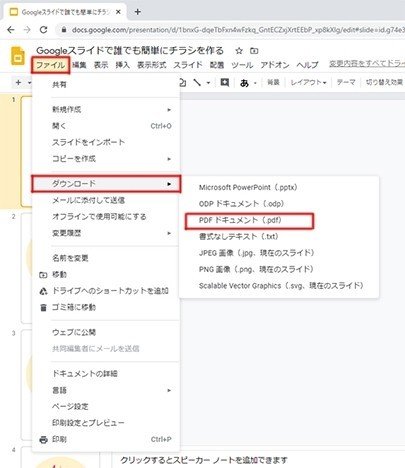Open the アドオン menu
The height and width of the screenshot is (468, 405).
[275, 65]
